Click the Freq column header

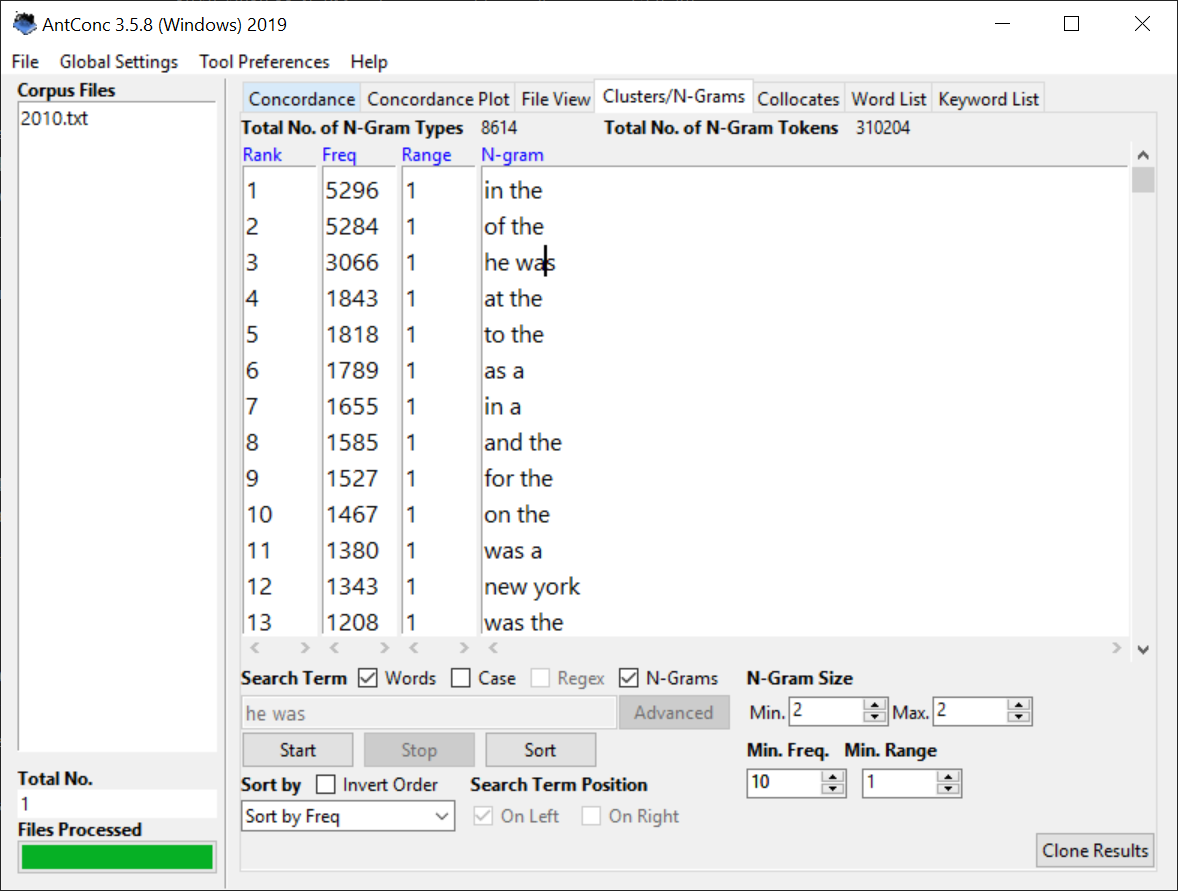(x=339, y=155)
